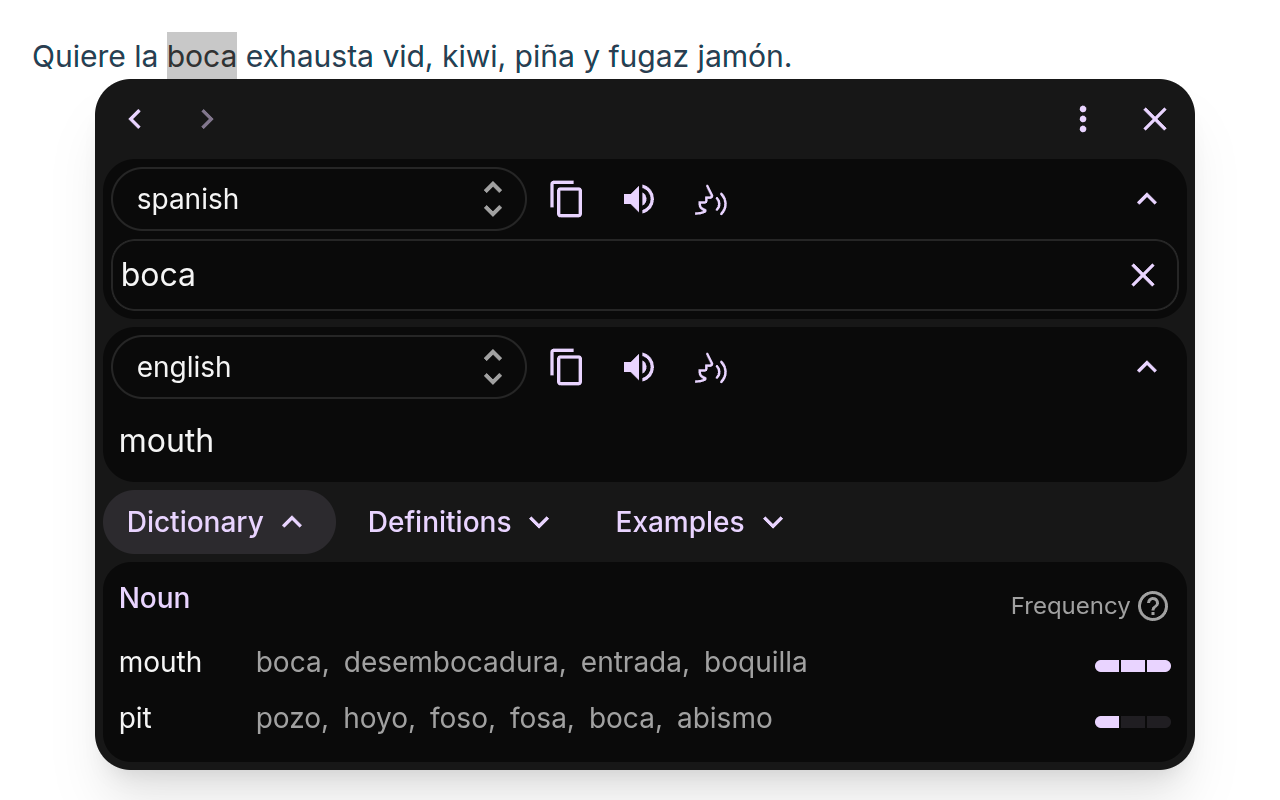Viewport: 1280px width, 800px height.
Task: Go back to previous translation
Action: click(136, 120)
